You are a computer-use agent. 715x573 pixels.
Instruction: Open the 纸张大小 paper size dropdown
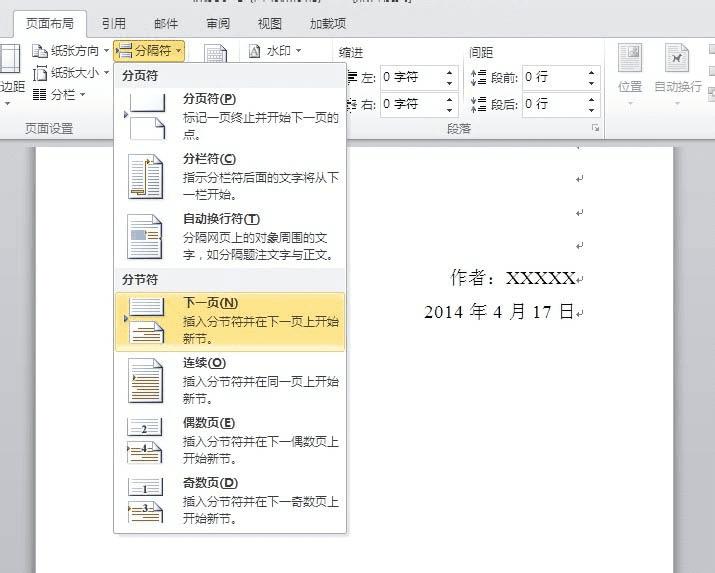[x=71, y=72]
